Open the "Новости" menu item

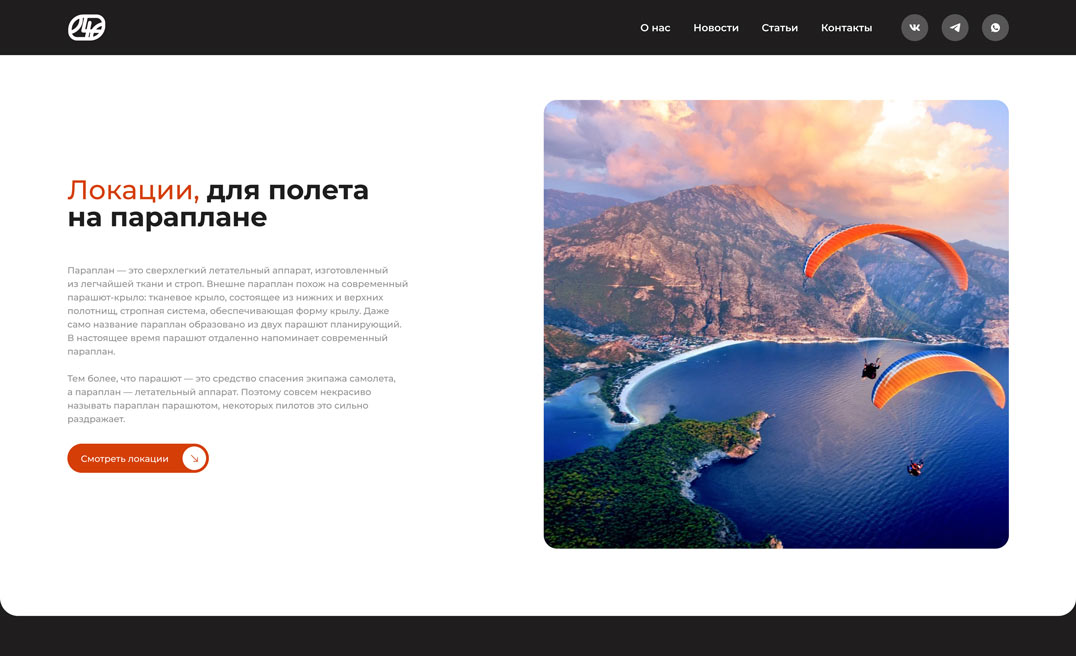pyautogui.click(x=716, y=28)
